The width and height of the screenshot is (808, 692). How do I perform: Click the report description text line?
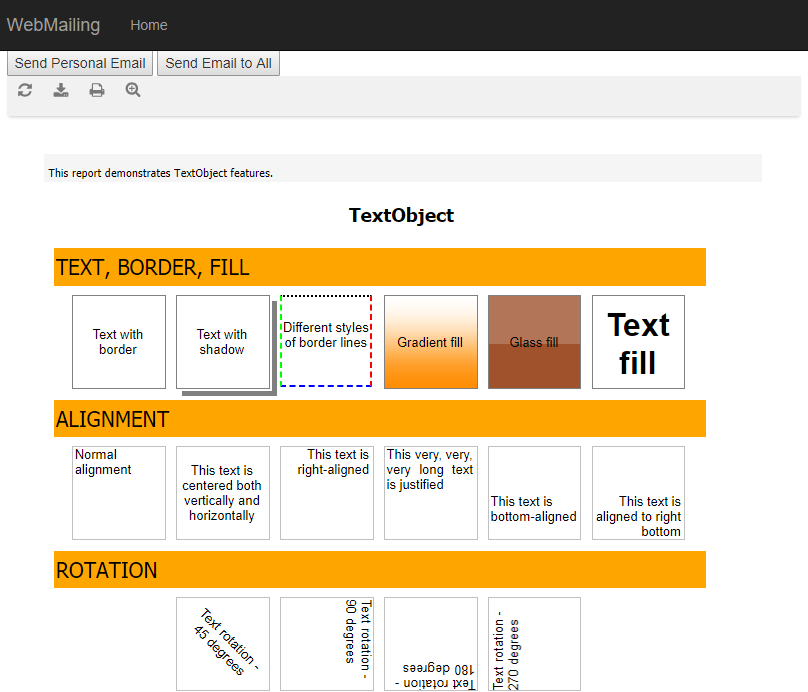tap(160, 173)
